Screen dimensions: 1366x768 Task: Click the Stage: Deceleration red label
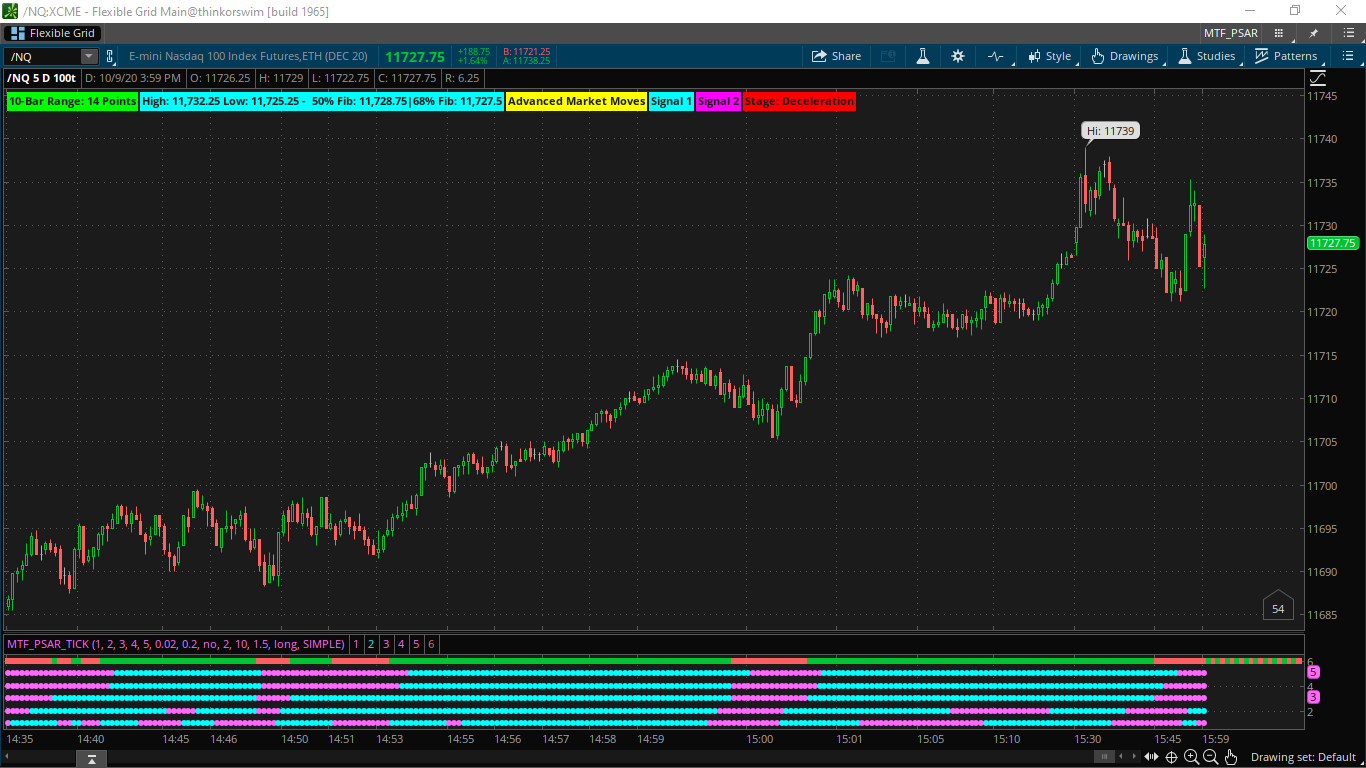(x=799, y=101)
